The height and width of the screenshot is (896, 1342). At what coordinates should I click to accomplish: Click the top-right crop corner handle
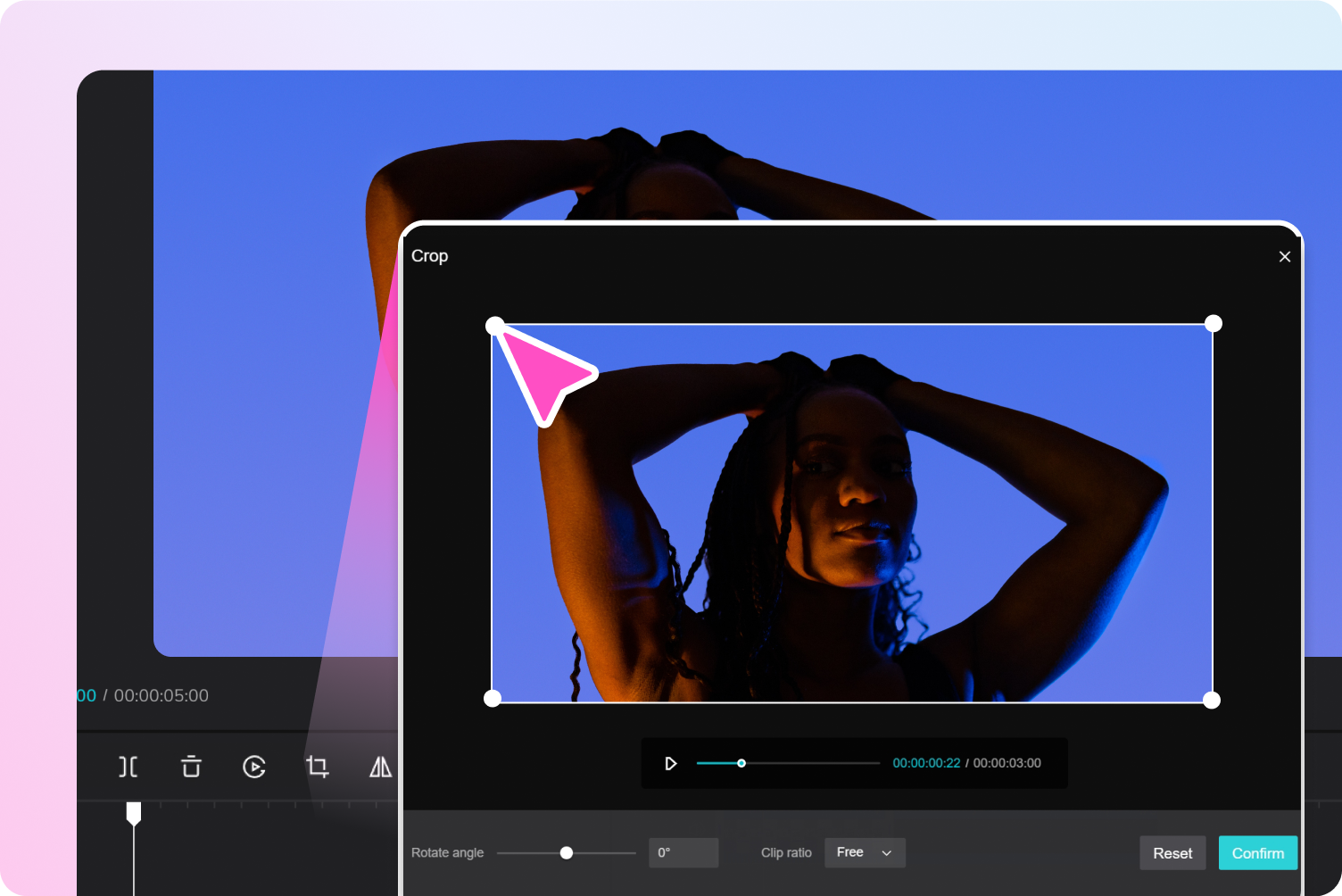click(1214, 323)
